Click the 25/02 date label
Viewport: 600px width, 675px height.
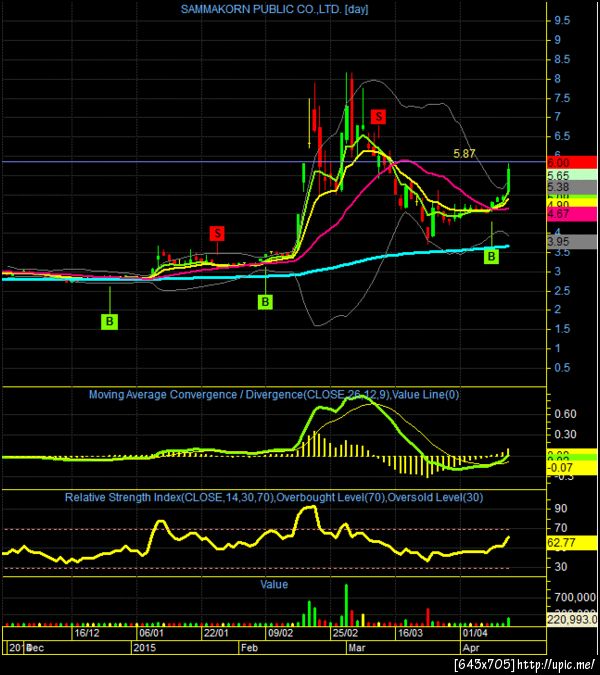coord(345,633)
